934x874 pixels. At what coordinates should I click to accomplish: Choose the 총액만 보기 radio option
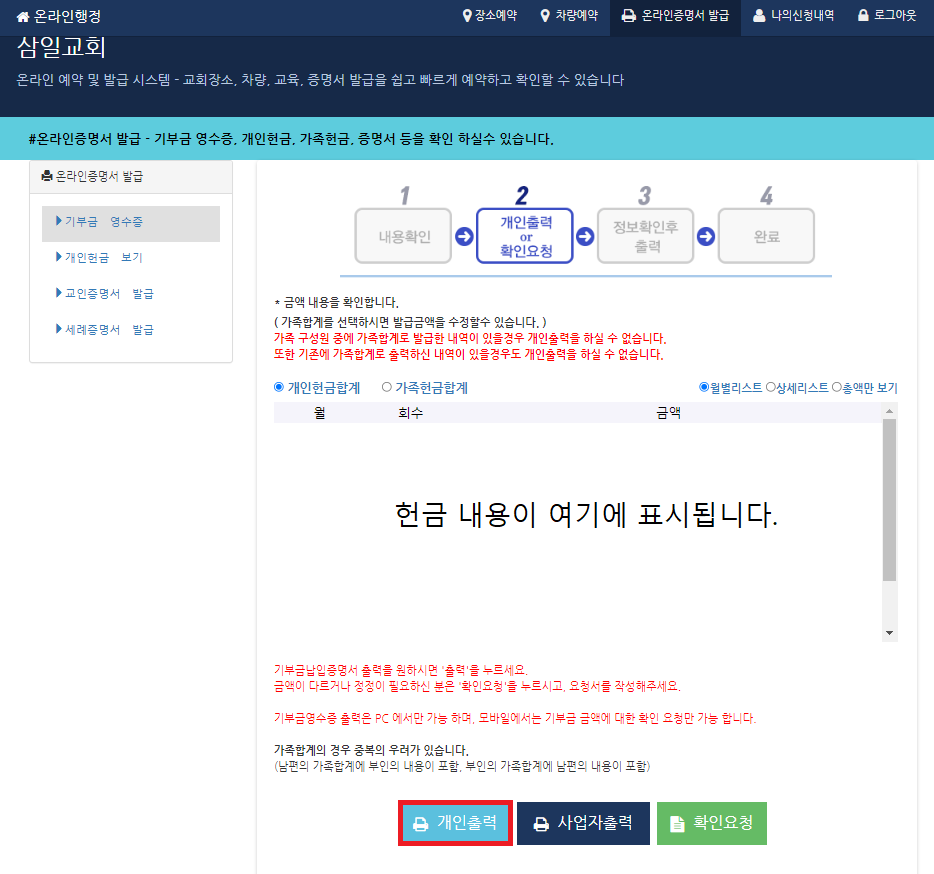[837, 387]
